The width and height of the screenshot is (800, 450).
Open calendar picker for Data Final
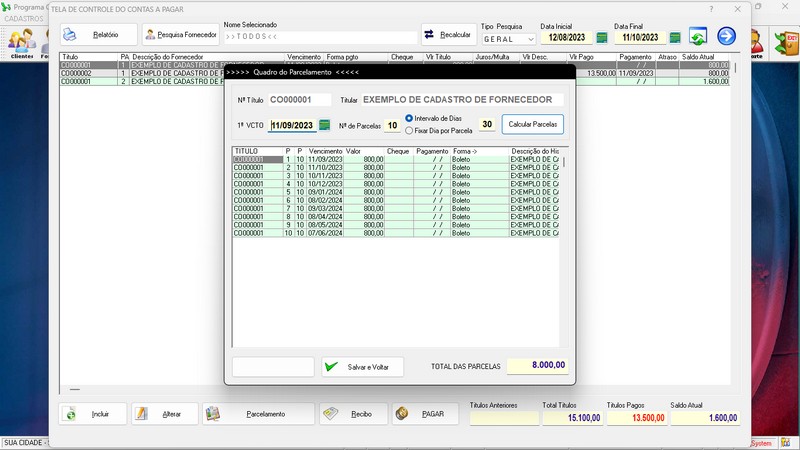[x=675, y=38]
